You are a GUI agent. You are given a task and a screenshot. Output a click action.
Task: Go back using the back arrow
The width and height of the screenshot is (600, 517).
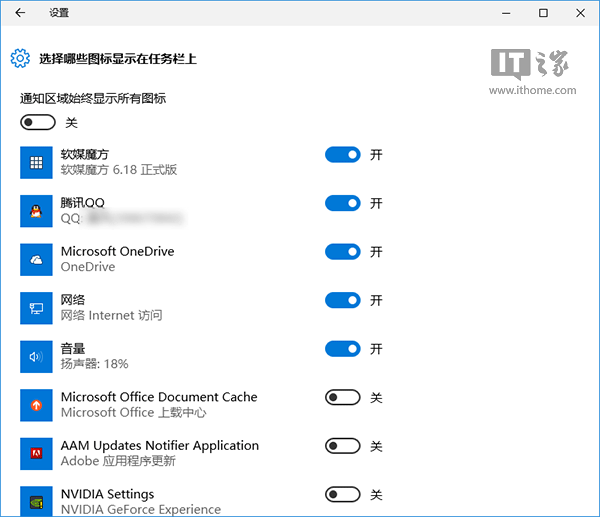point(20,13)
